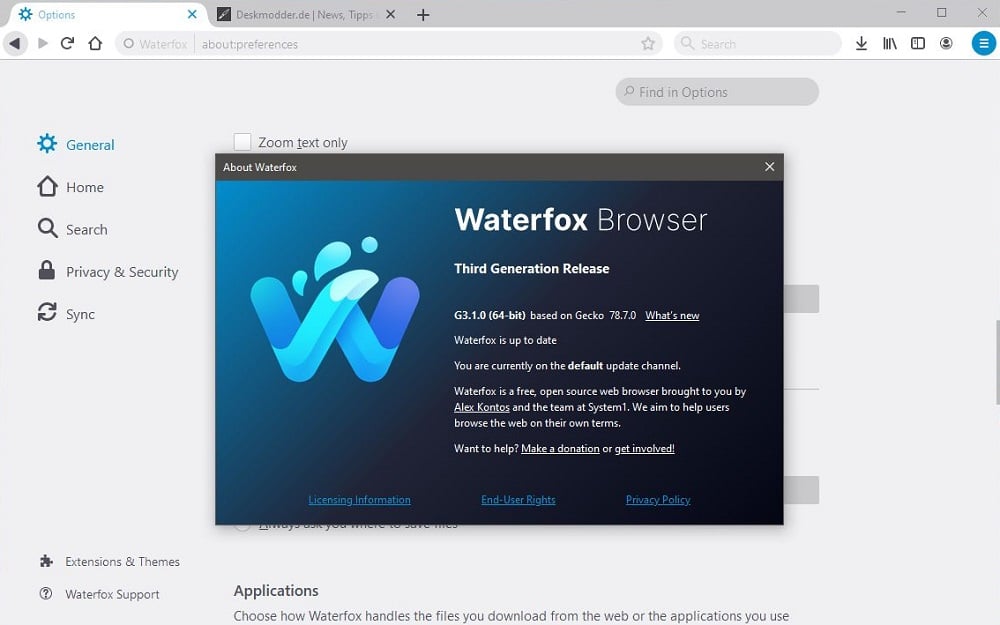Open Home preferences category
1000x625 pixels.
click(71, 187)
